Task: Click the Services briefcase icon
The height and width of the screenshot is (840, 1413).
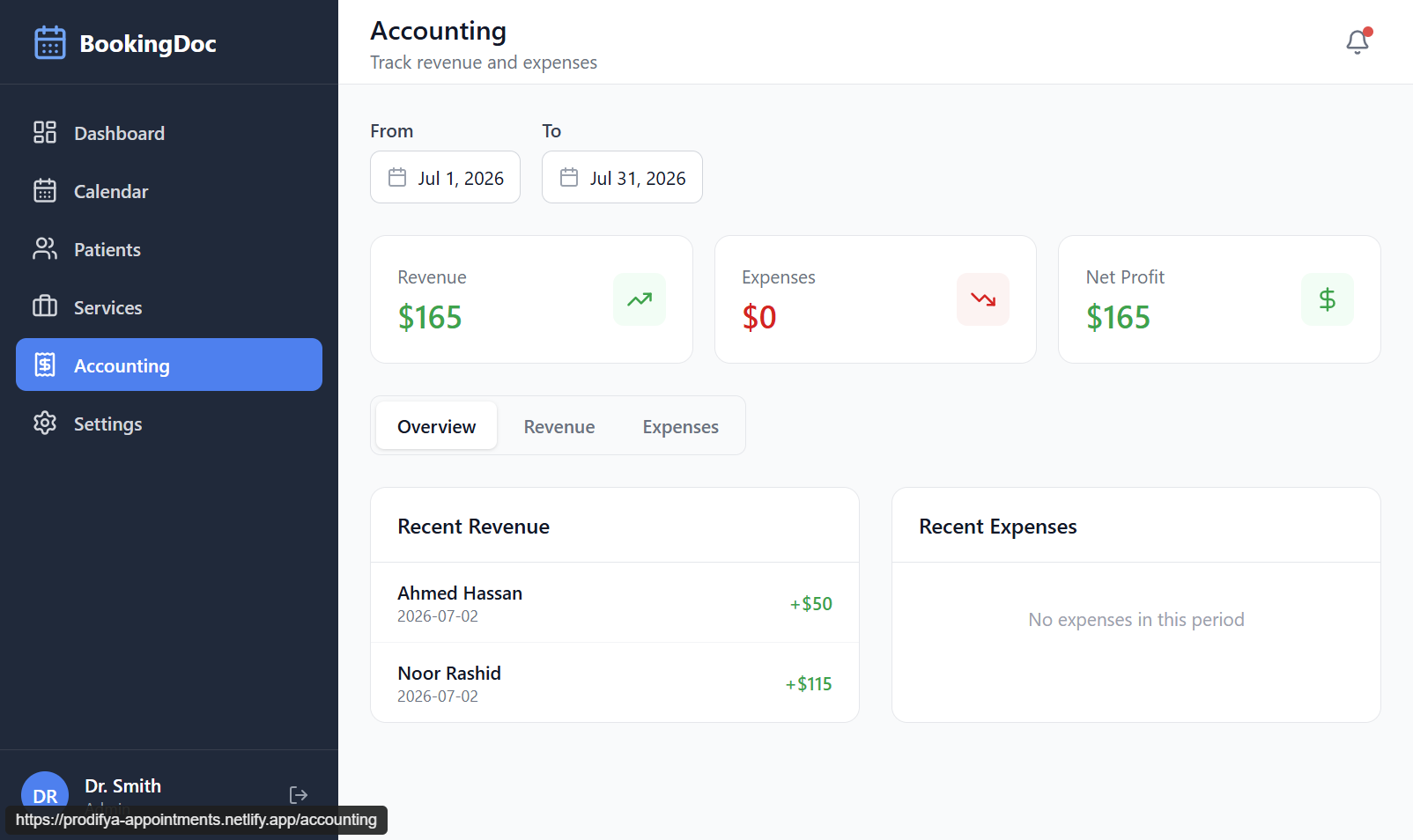Action: coord(45,306)
